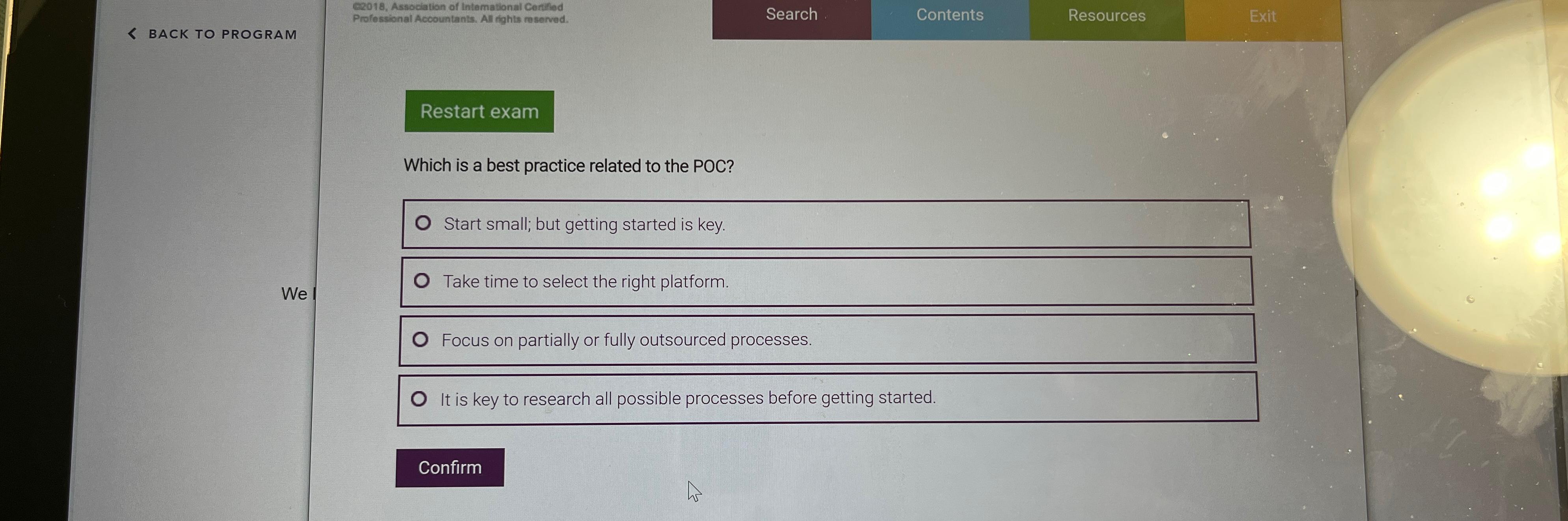Image resolution: width=1568 pixels, height=521 pixels.
Task: Select radio "Focus on partially or fully outsourced processes"
Action: click(x=422, y=339)
